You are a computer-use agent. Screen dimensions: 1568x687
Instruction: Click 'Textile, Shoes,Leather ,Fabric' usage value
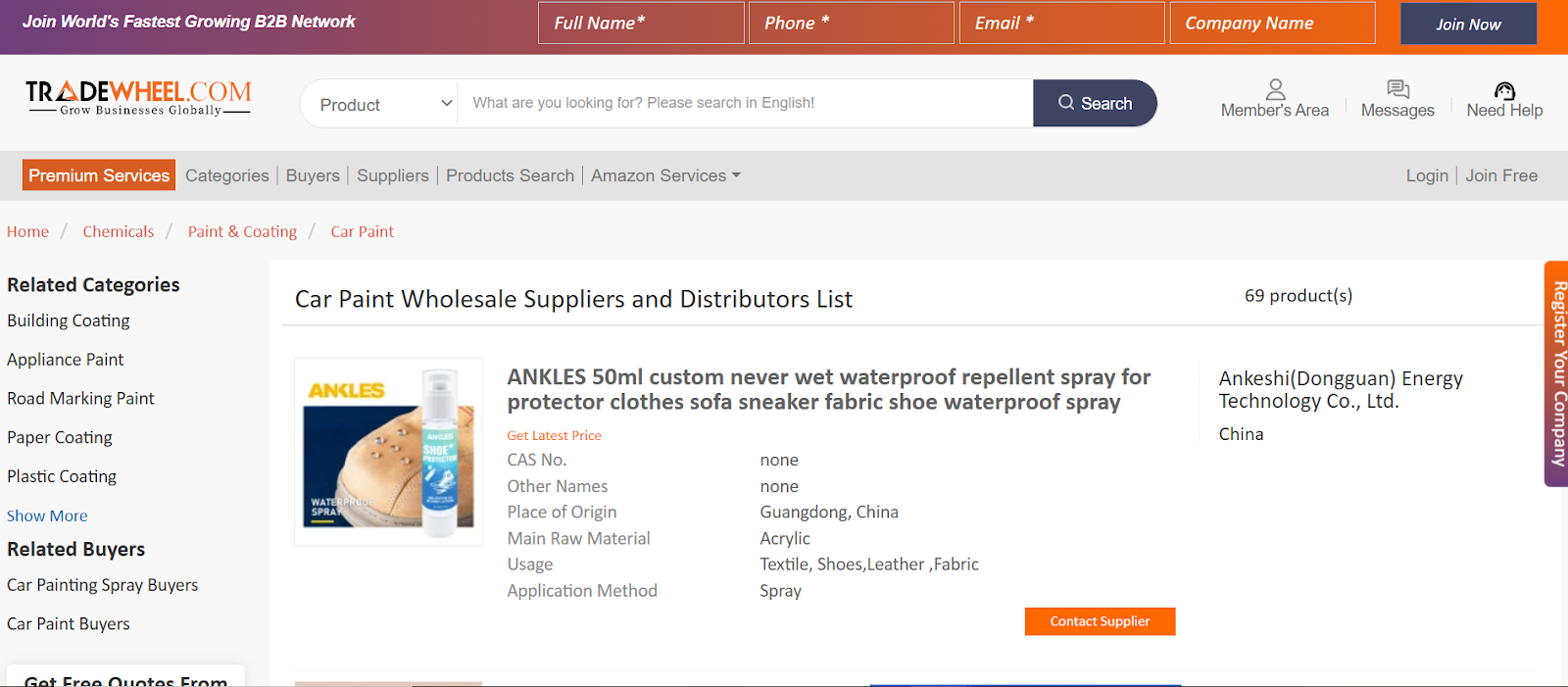[x=869, y=564]
